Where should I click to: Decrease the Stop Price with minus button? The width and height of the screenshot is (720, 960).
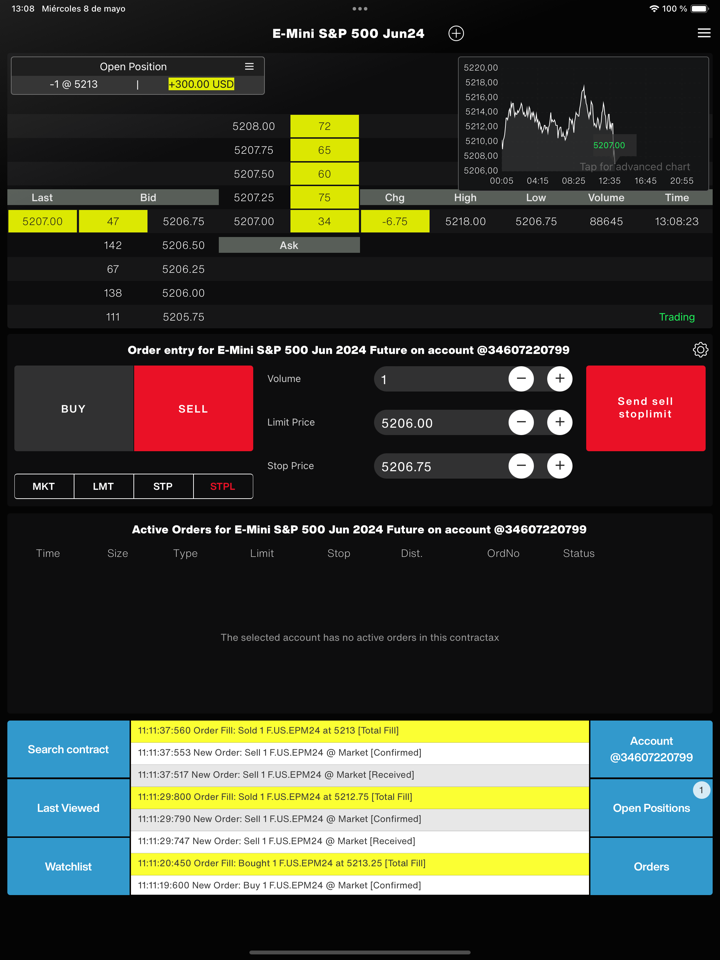tap(521, 466)
